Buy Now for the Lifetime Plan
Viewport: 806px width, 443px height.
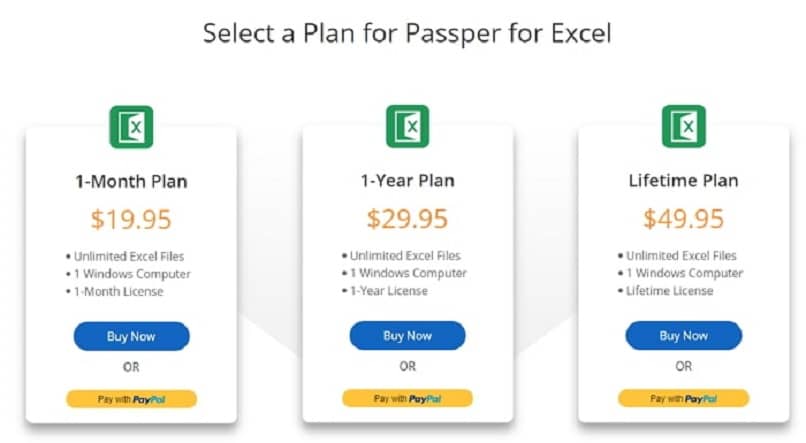coord(683,336)
